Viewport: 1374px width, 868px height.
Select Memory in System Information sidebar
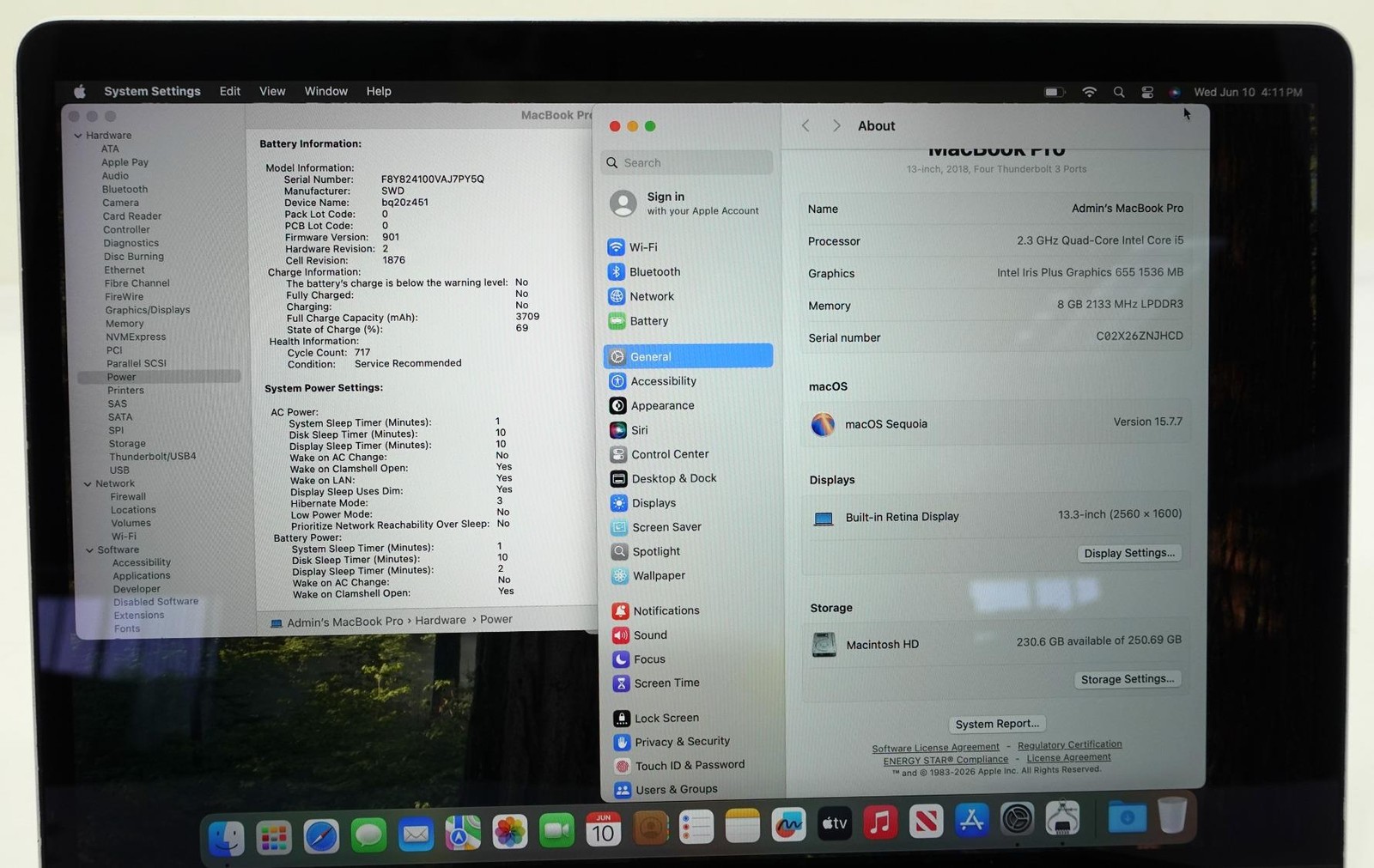coord(125,324)
